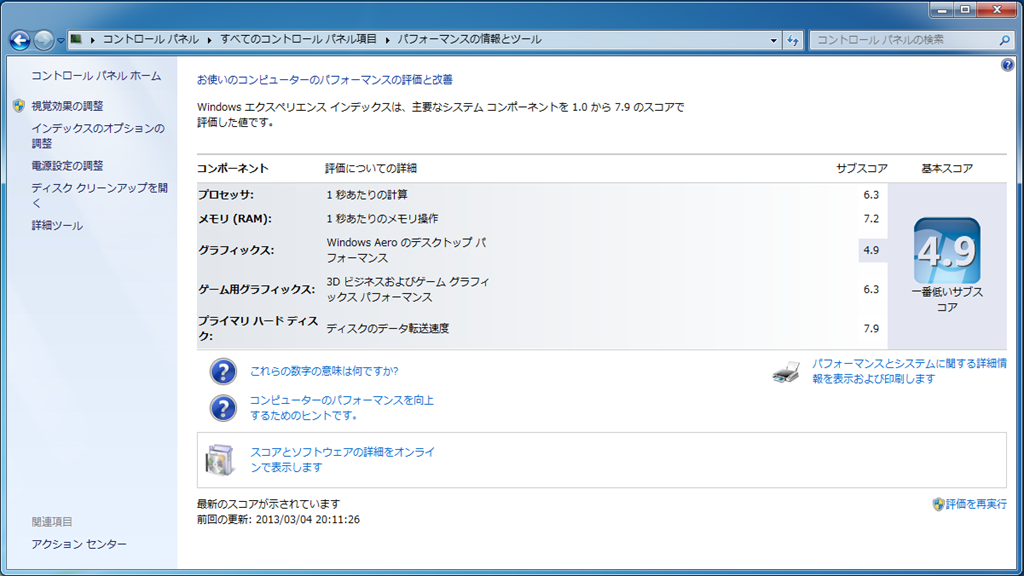
Task: Open the address bar history dropdown
Action: pyautogui.click(x=774, y=40)
